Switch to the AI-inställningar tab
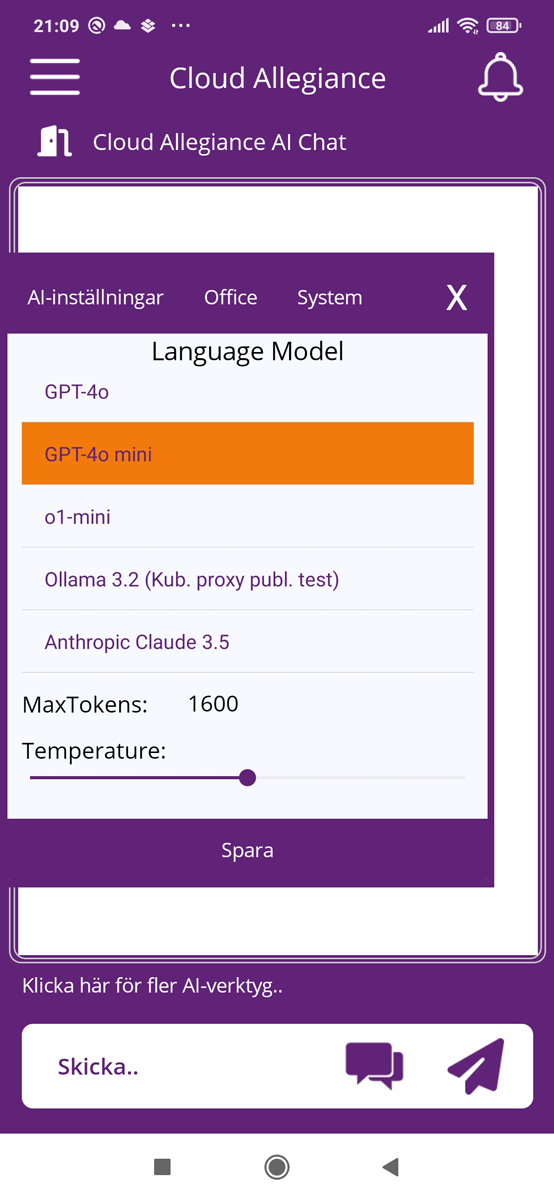554x1200 pixels. coord(96,297)
